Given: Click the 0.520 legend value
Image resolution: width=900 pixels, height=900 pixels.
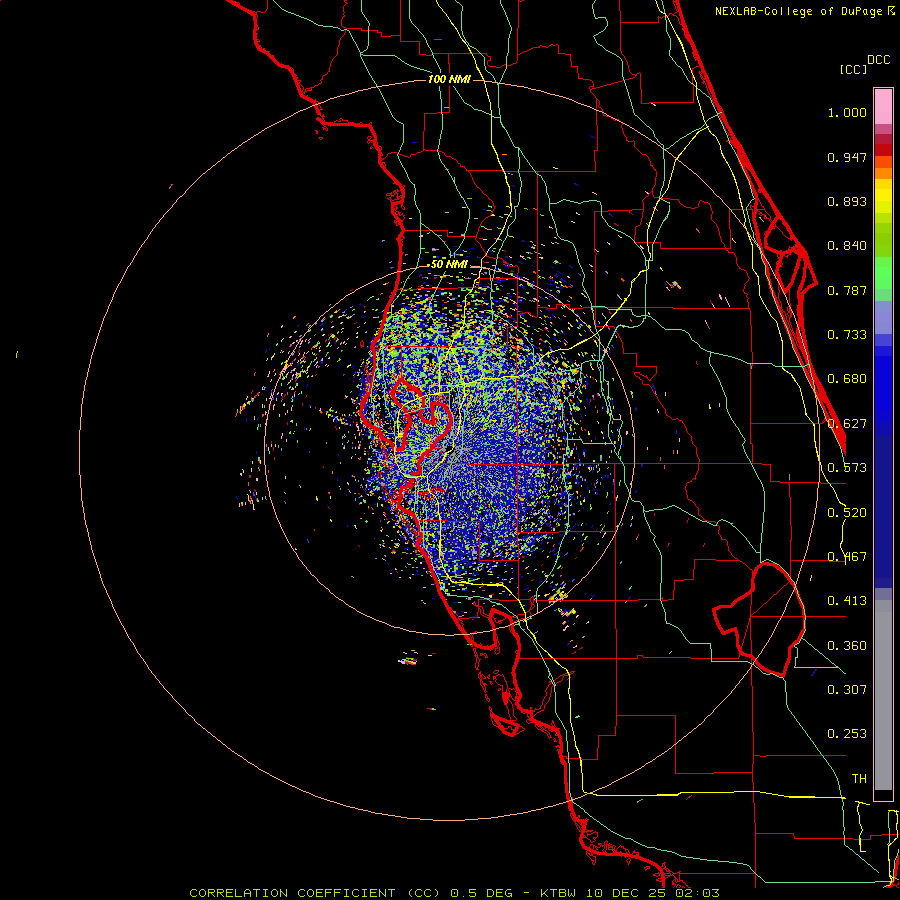Looking at the screenshot, I should point(847,513).
